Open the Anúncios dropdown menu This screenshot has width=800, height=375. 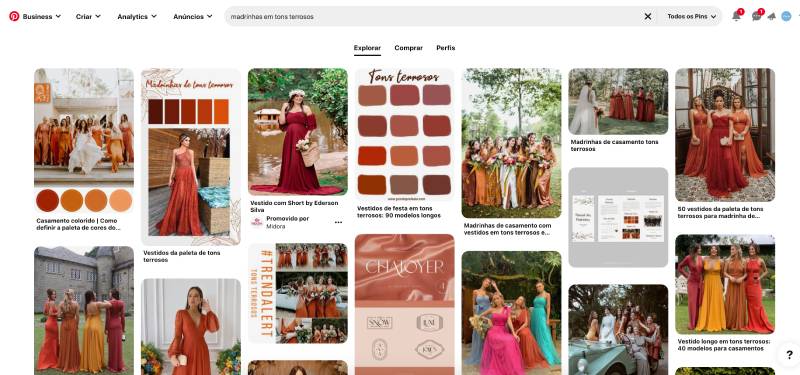[x=192, y=16]
